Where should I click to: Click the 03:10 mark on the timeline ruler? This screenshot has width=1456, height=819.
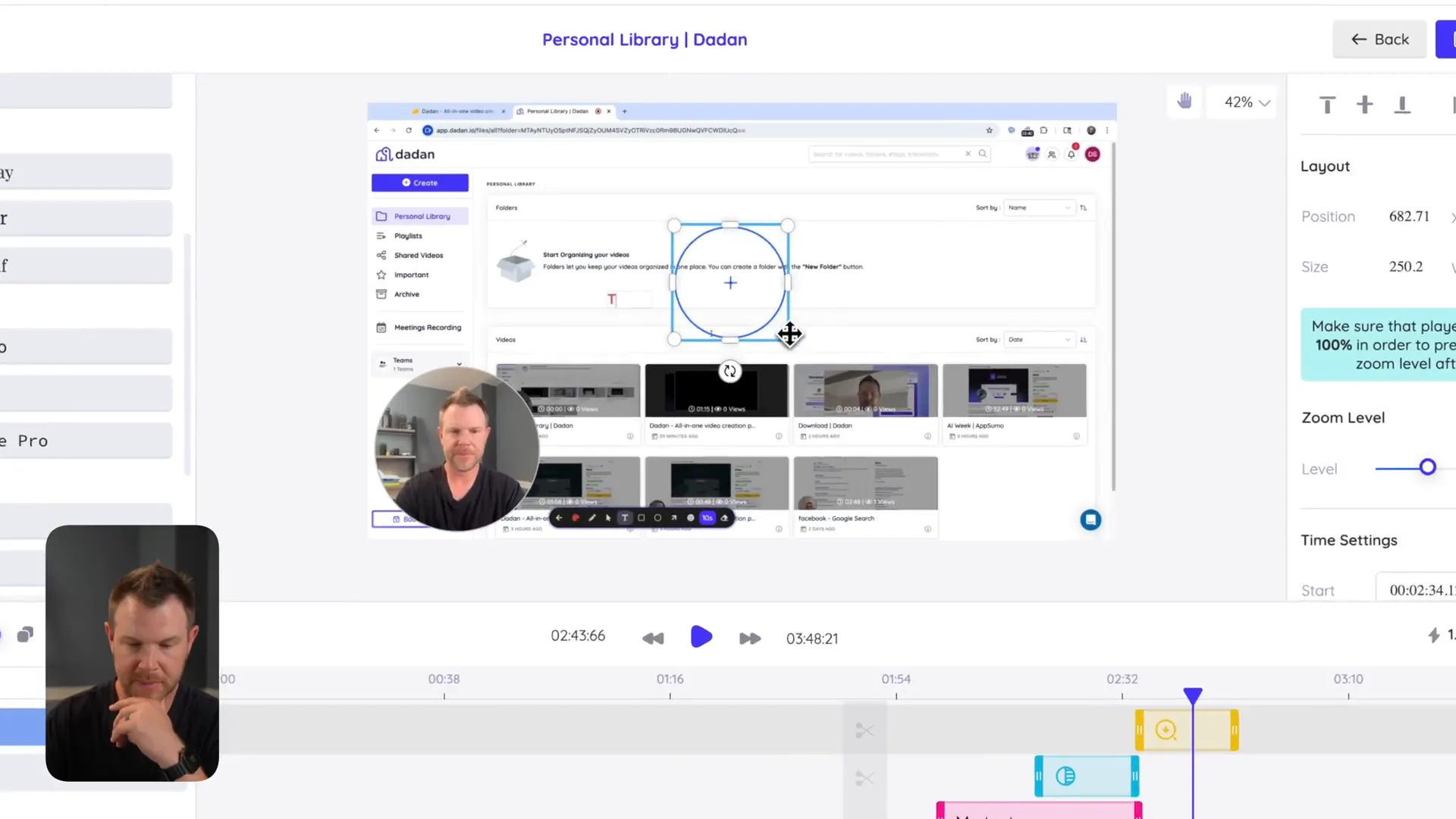tap(1348, 679)
